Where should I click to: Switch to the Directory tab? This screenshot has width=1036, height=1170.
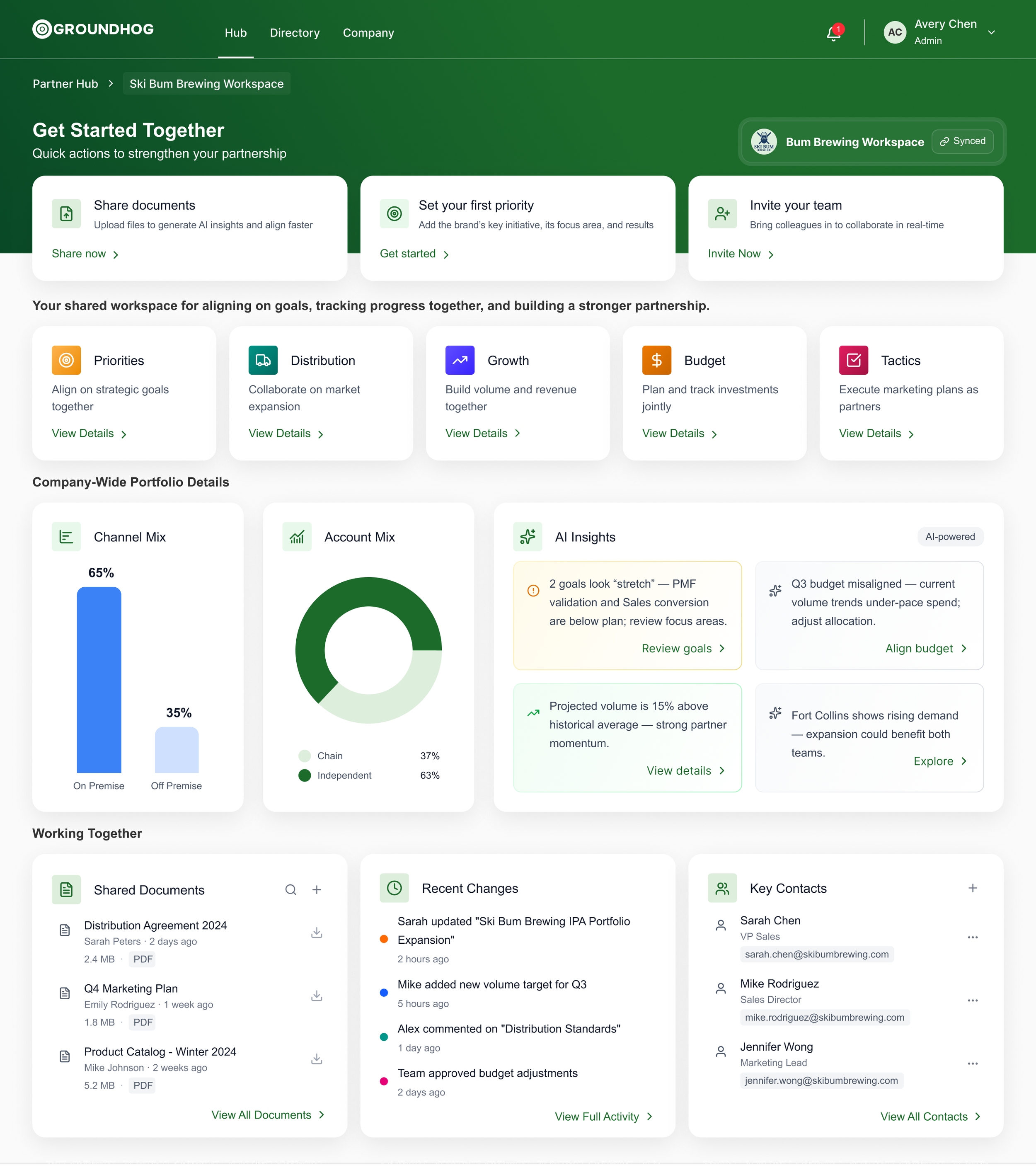295,33
